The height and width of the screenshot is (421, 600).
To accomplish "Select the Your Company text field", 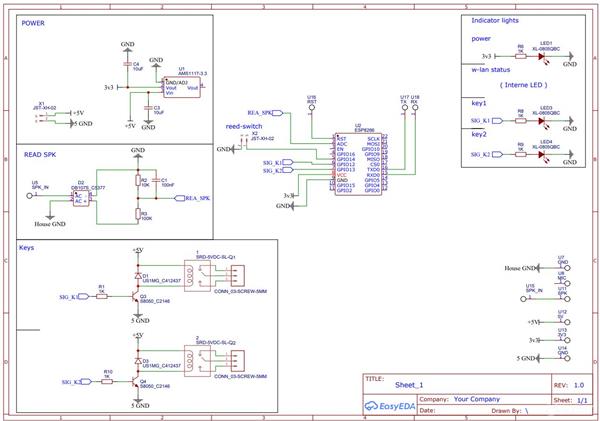I will 477,399.
